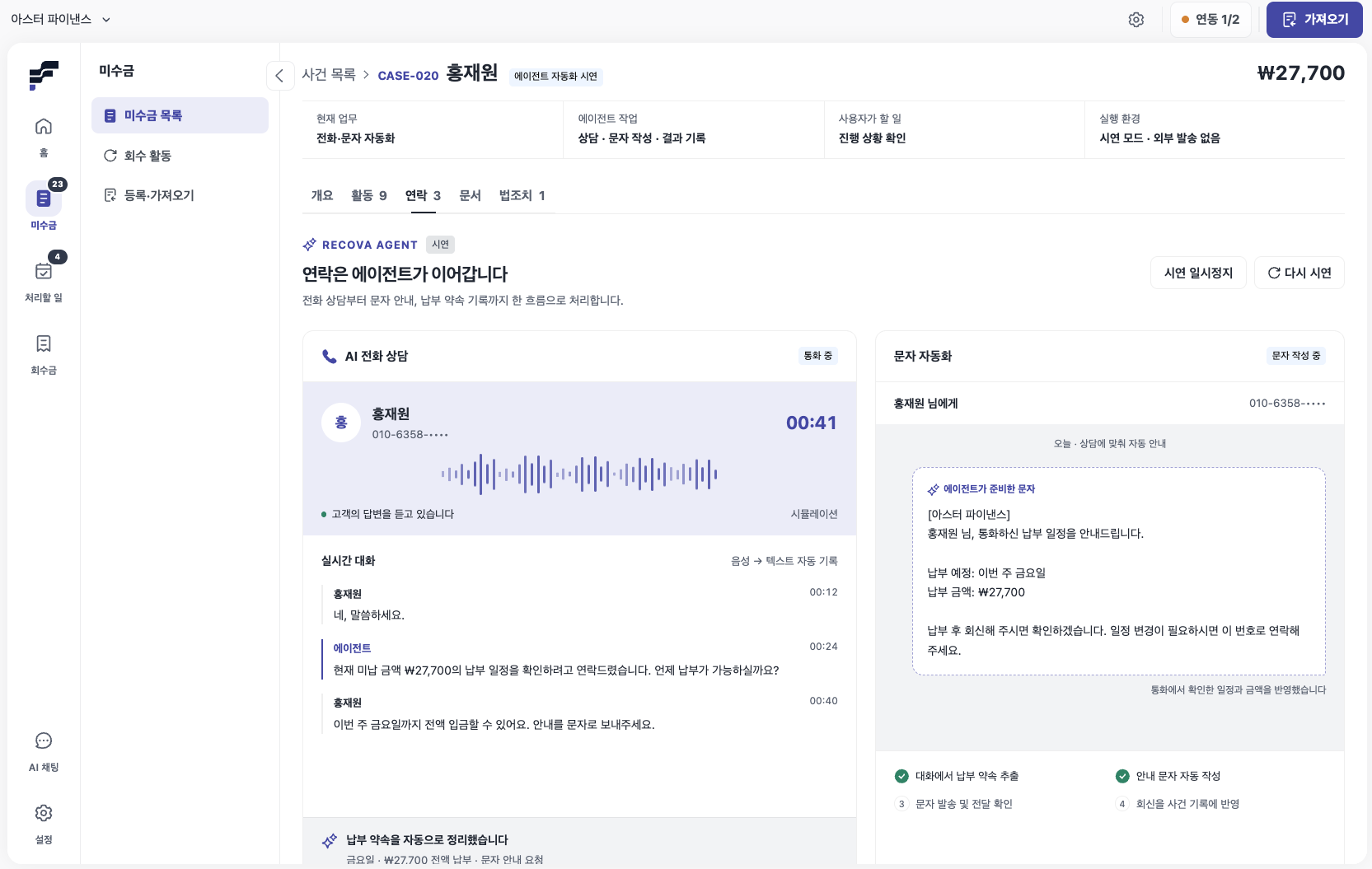Switch to the 법조치 1 tab
Screen dimensions: 1372x869
tap(522, 195)
